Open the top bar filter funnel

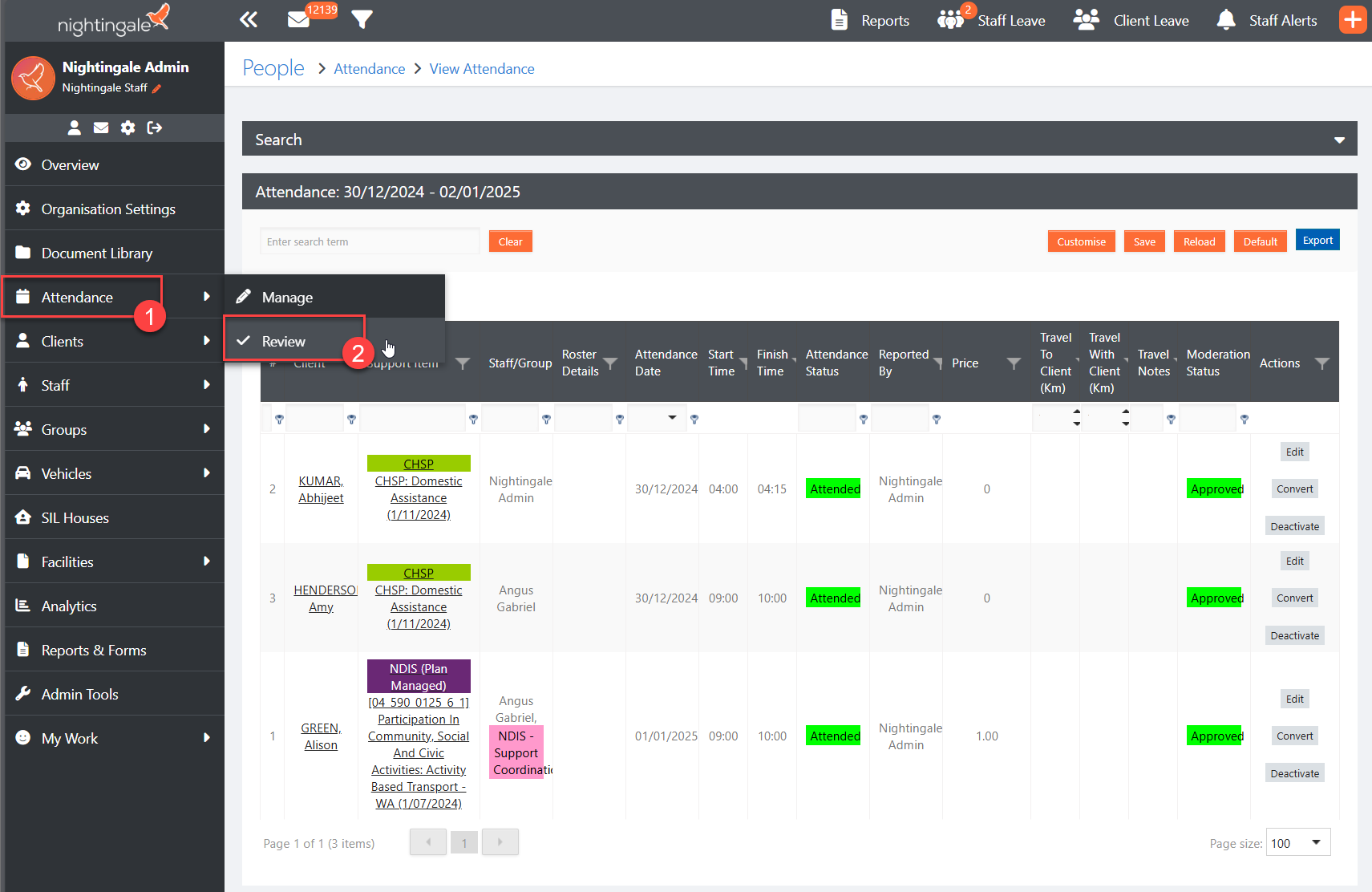tap(362, 19)
